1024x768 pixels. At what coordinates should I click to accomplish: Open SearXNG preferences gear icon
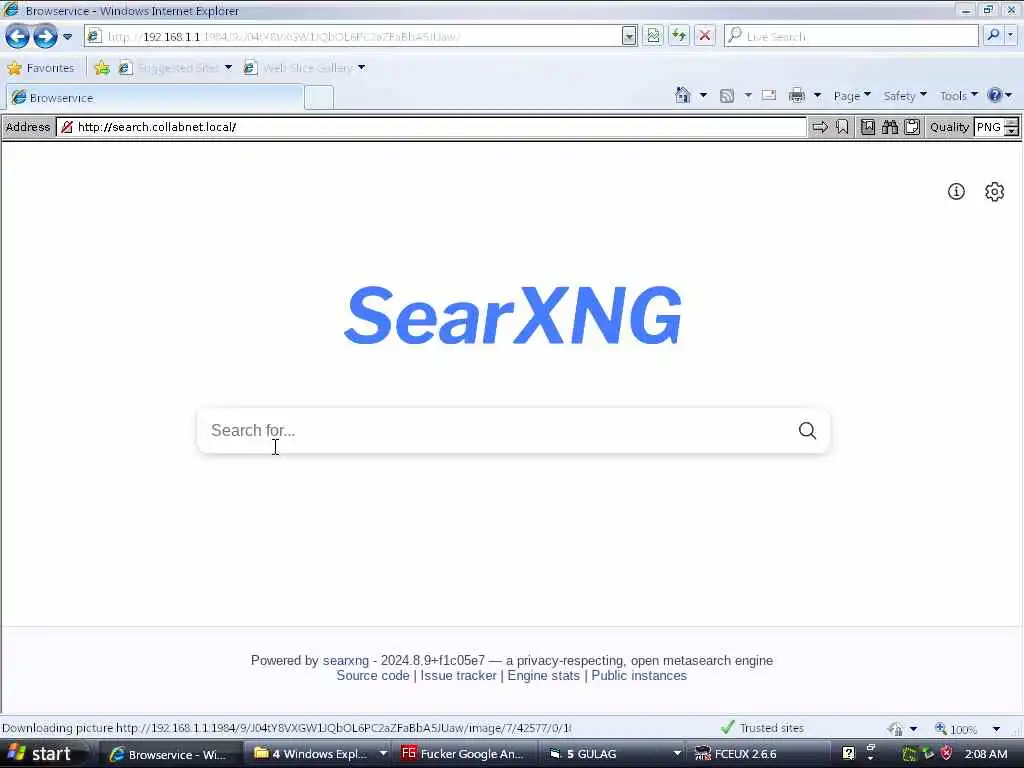994,191
